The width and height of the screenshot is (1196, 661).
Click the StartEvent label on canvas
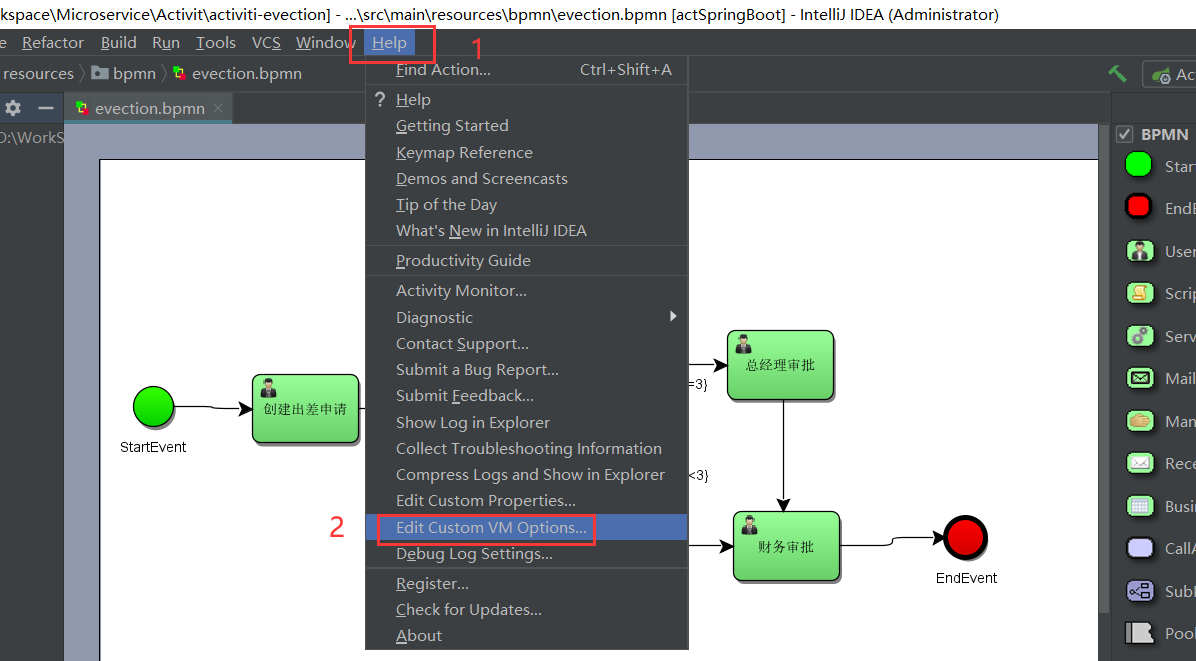coord(153,447)
